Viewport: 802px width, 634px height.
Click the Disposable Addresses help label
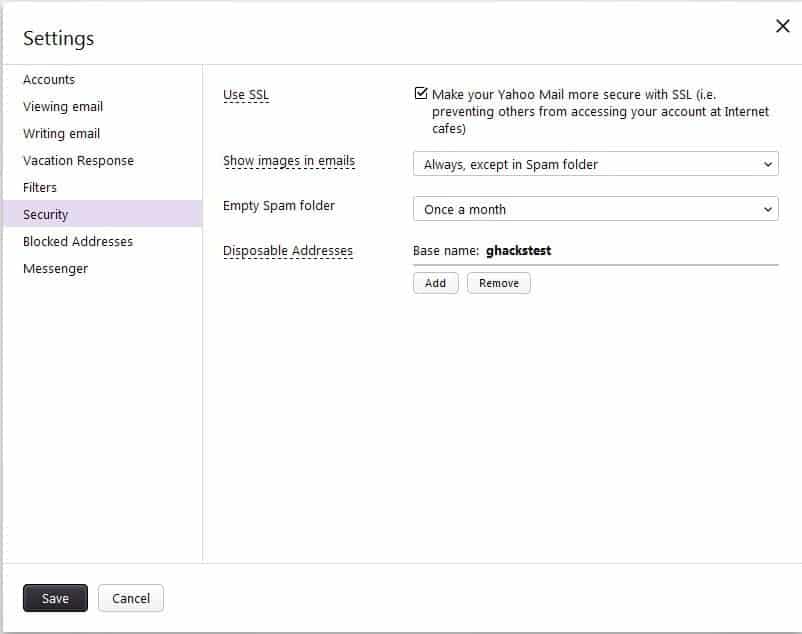click(287, 251)
